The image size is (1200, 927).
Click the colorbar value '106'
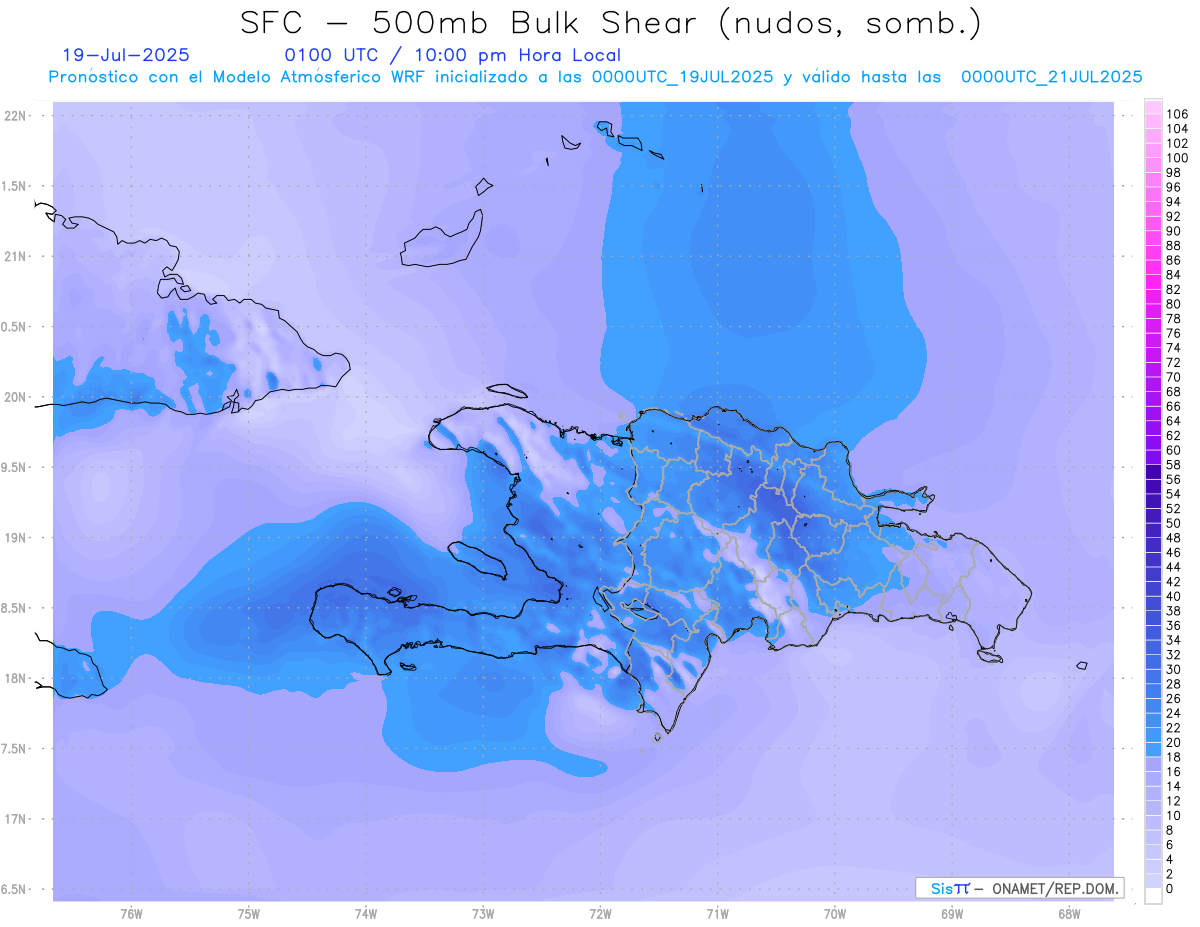click(x=1177, y=114)
